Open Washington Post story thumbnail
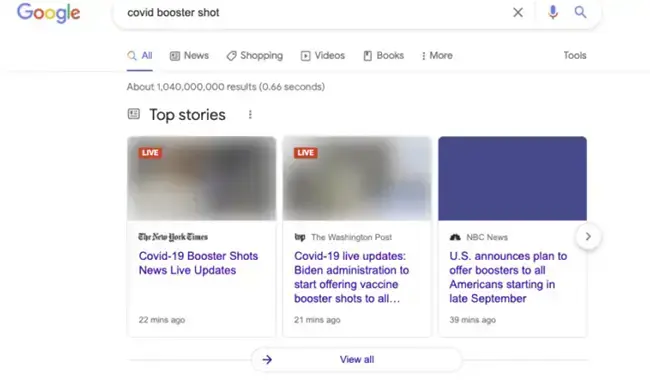650x390 pixels. click(357, 178)
